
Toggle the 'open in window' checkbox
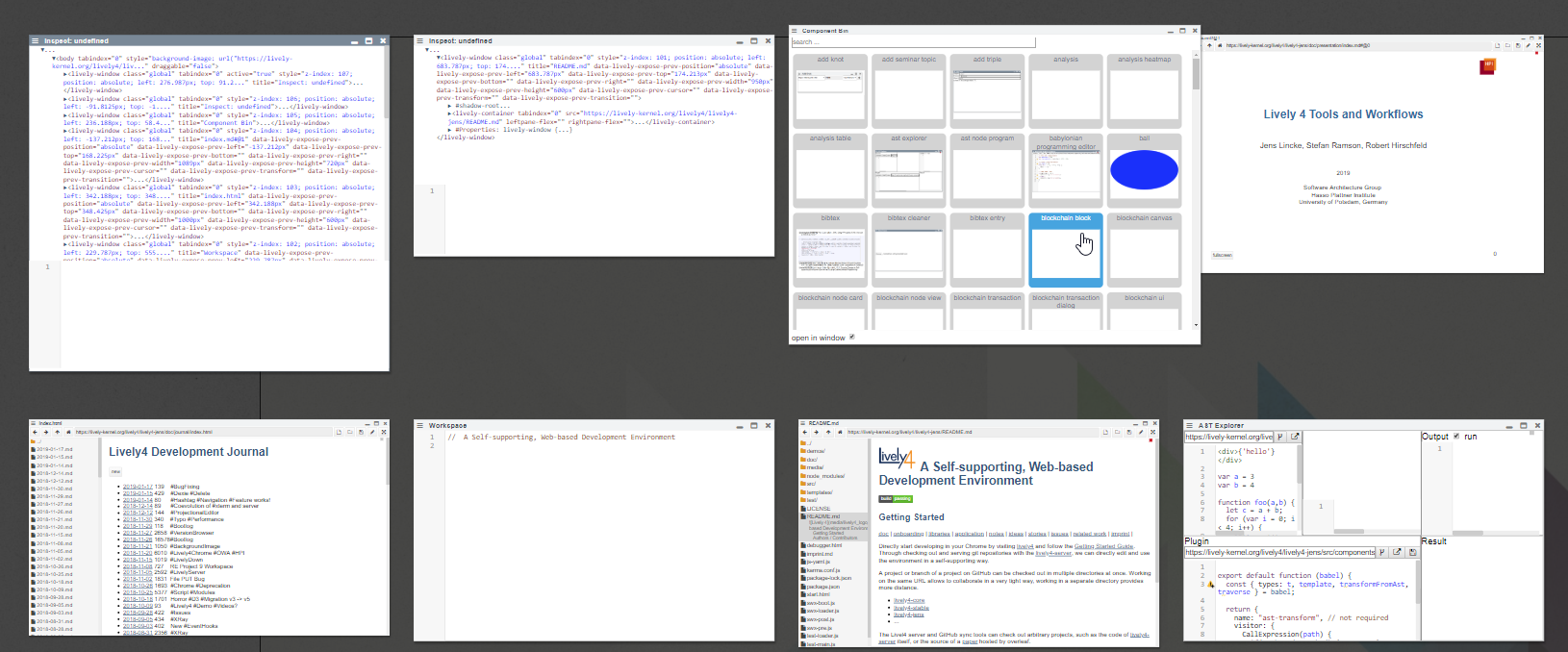click(x=851, y=338)
